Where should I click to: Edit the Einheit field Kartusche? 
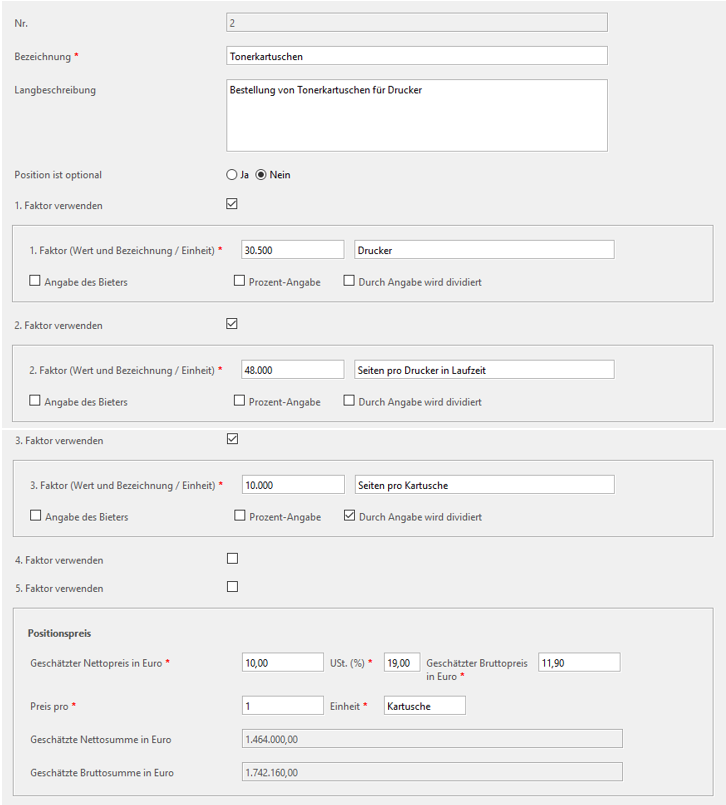[x=425, y=705]
